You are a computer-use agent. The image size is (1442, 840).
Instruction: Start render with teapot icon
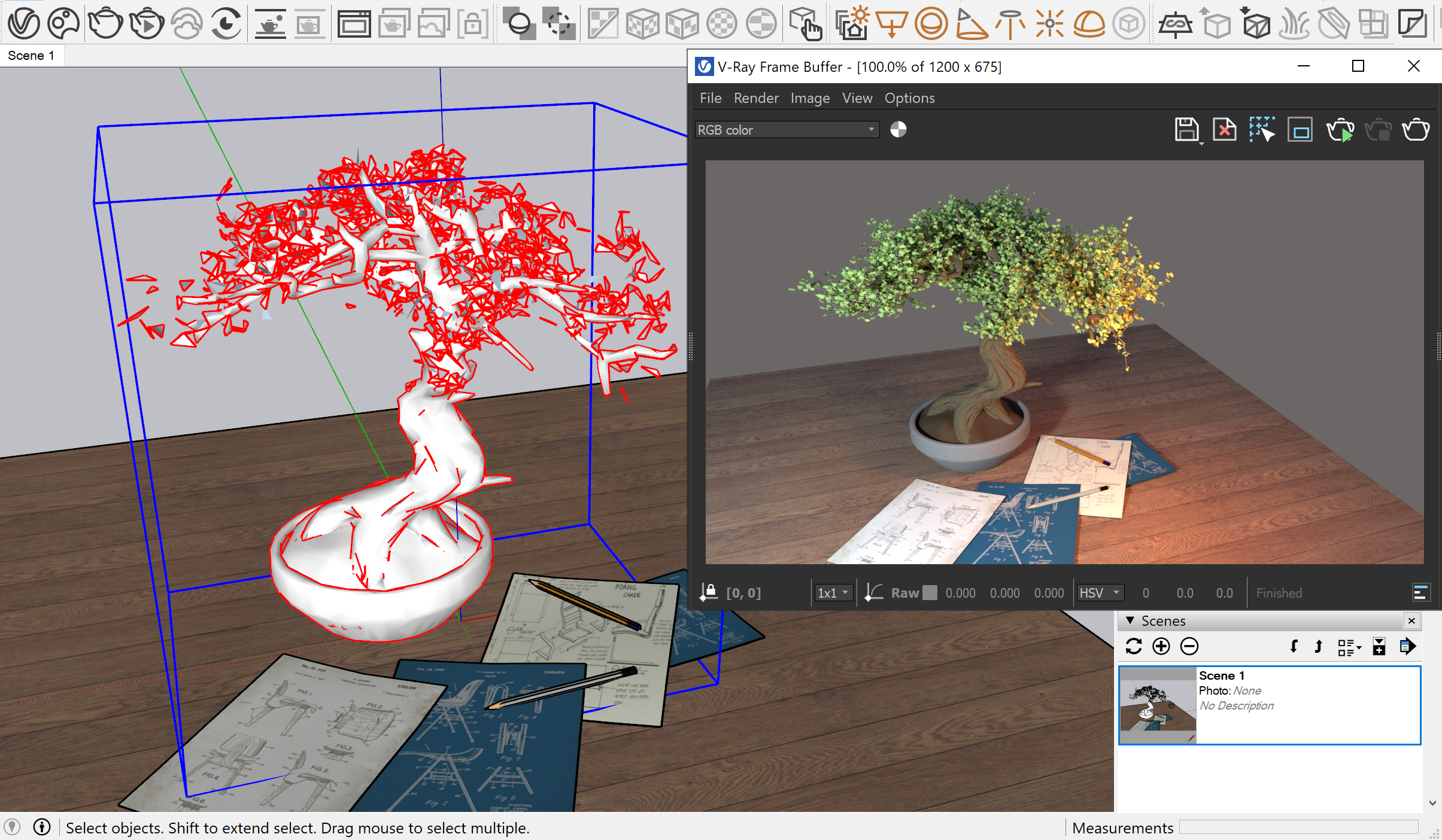[105, 24]
